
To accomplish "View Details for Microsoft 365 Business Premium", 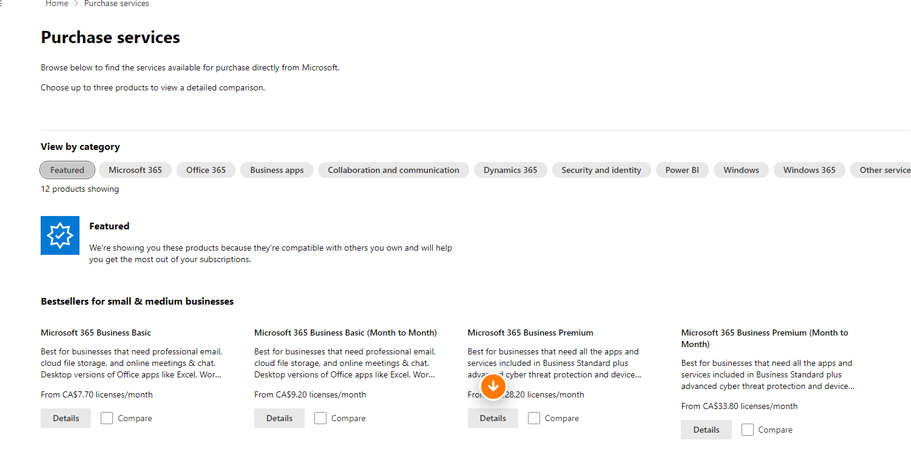I will click(493, 418).
